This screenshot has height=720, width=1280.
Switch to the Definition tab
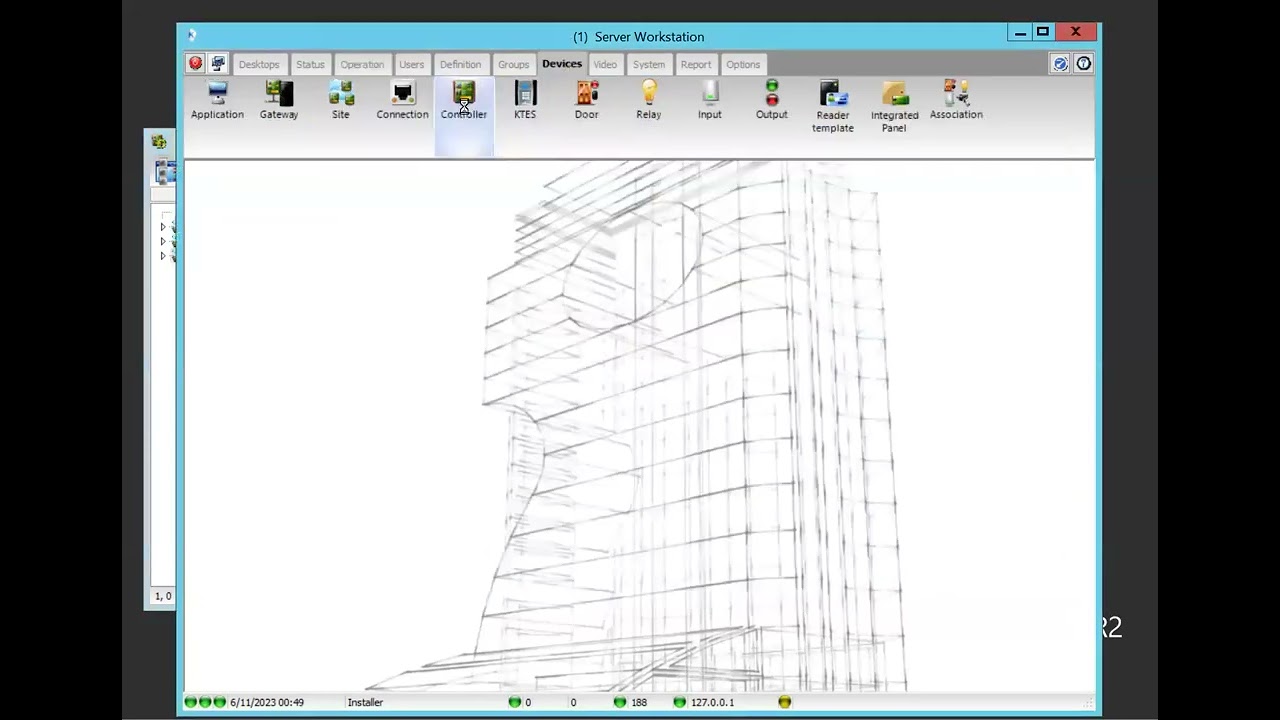[x=460, y=64]
